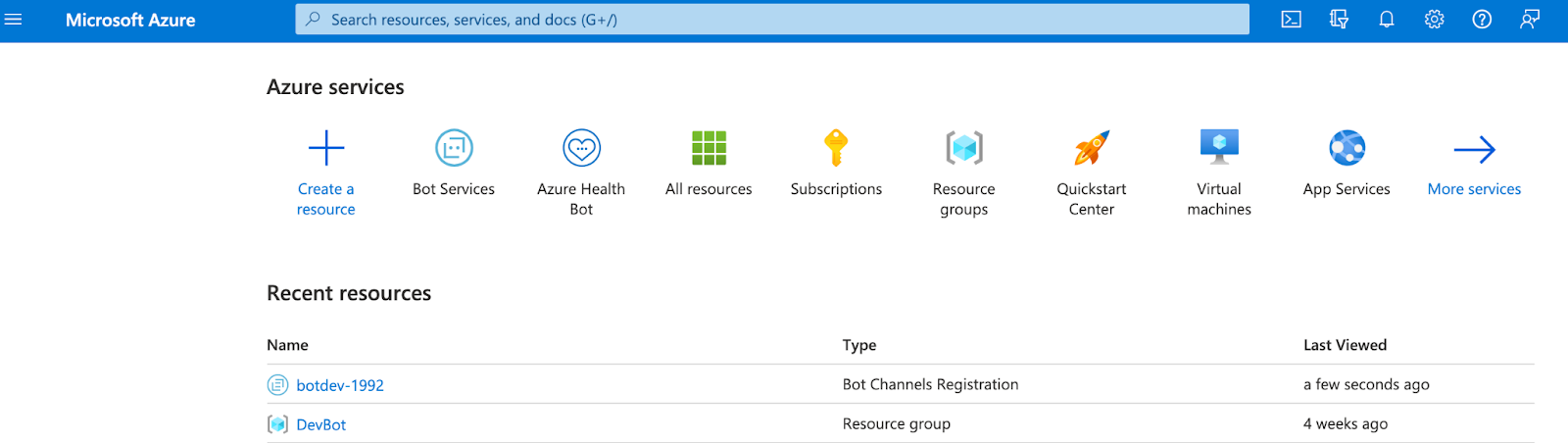Click the Name column header
The width and height of the screenshot is (1568, 443).
pyautogui.click(x=288, y=345)
